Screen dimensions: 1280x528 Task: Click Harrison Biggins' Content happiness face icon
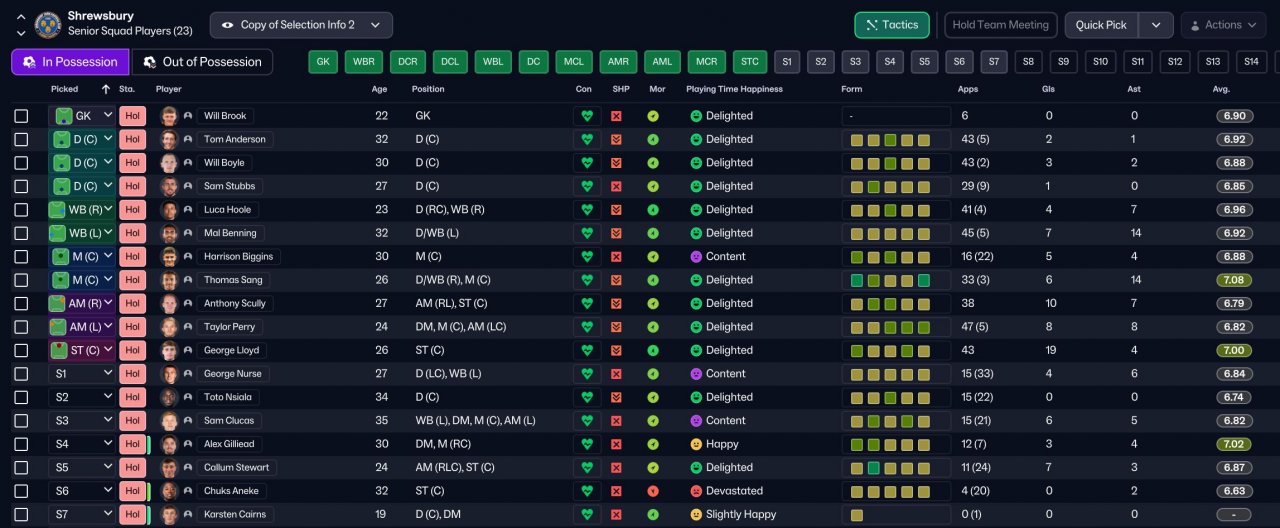(x=696, y=257)
